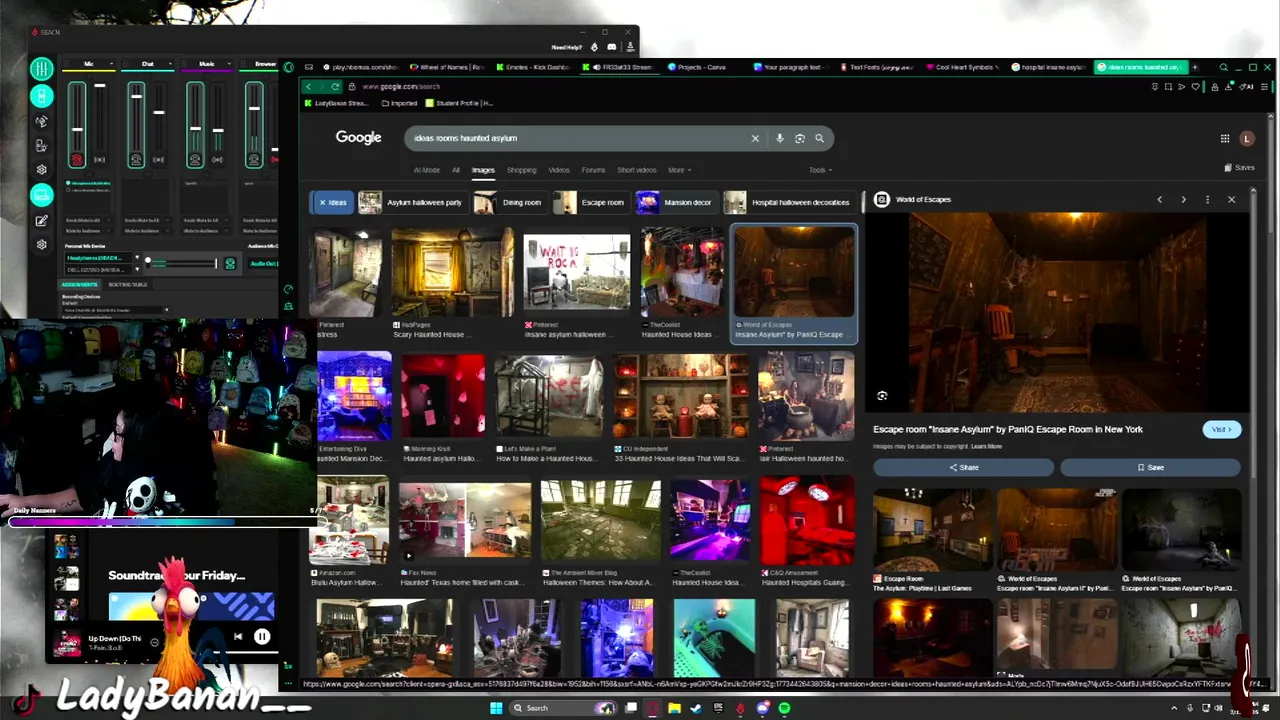1280x720 pixels.
Task: Adjust the Mic channel volume fader
Action: click(77, 129)
